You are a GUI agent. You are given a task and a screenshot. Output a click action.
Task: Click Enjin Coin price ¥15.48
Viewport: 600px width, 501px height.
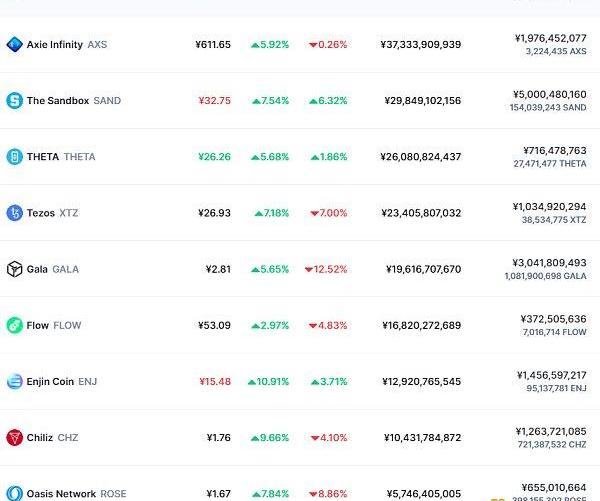coord(214,381)
